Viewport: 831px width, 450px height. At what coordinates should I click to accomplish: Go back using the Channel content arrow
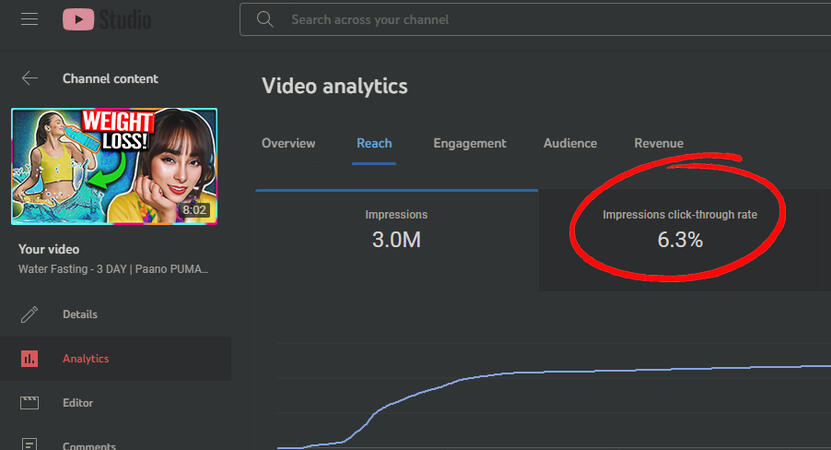point(30,78)
